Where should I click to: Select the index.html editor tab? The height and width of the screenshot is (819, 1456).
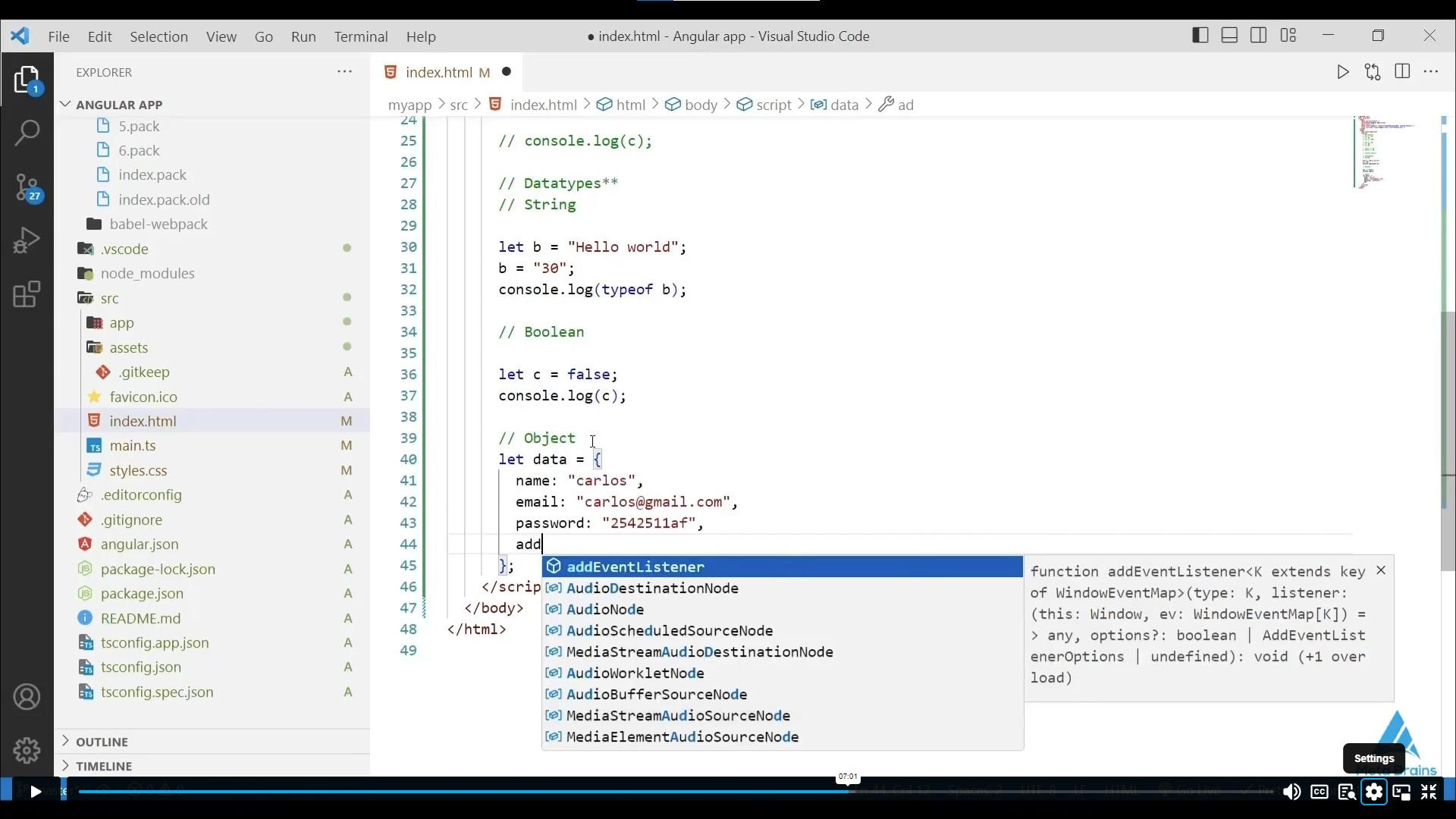[x=447, y=72]
